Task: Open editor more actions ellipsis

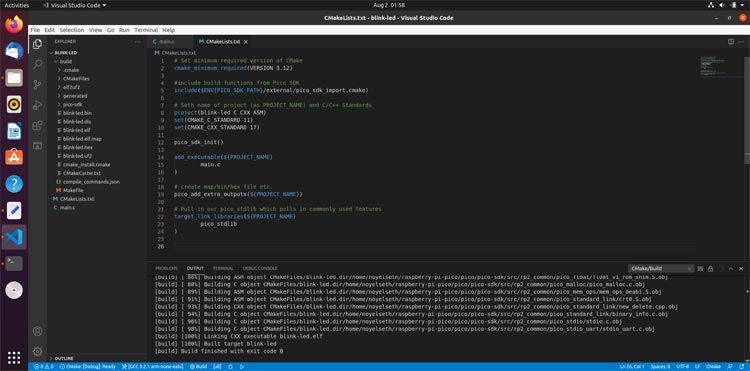Action: 740,42
